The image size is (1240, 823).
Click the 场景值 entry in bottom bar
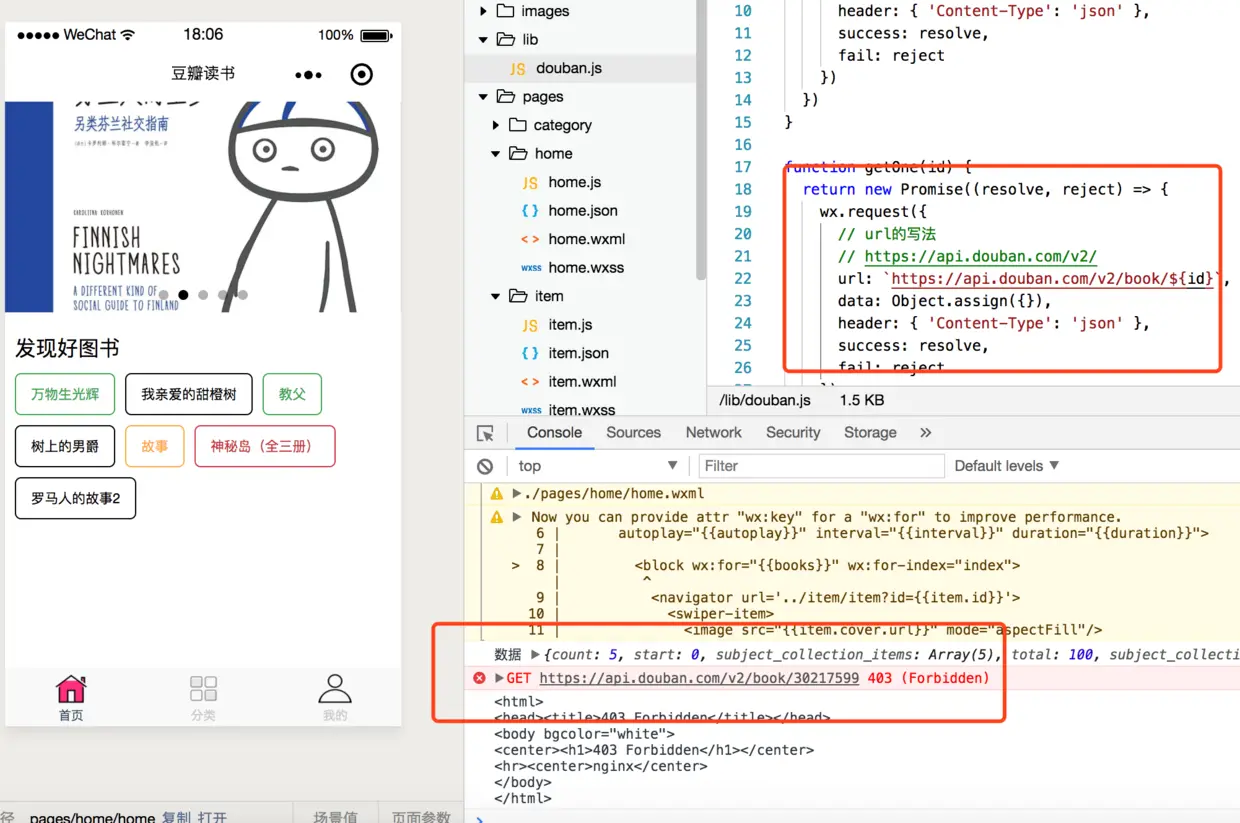pos(335,816)
